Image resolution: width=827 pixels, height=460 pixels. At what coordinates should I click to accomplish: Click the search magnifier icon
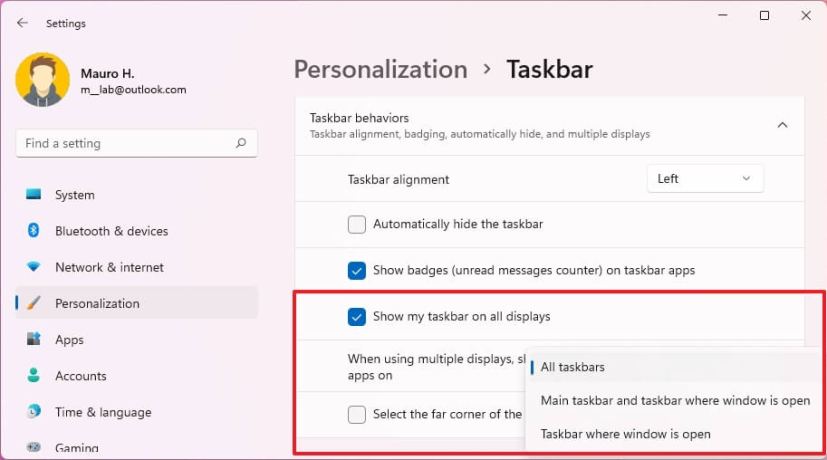(x=241, y=144)
